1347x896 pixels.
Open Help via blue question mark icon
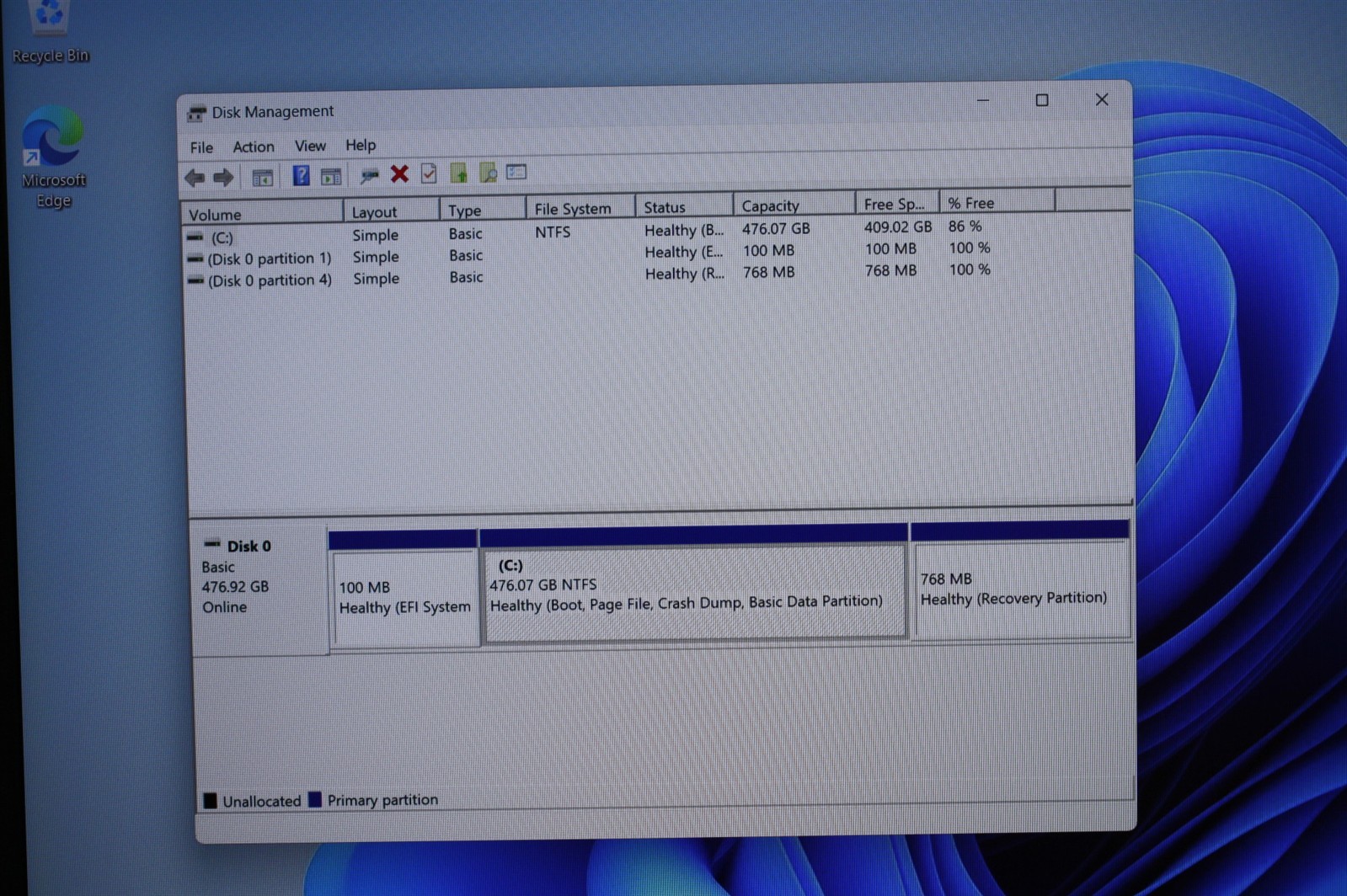tap(301, 175)
